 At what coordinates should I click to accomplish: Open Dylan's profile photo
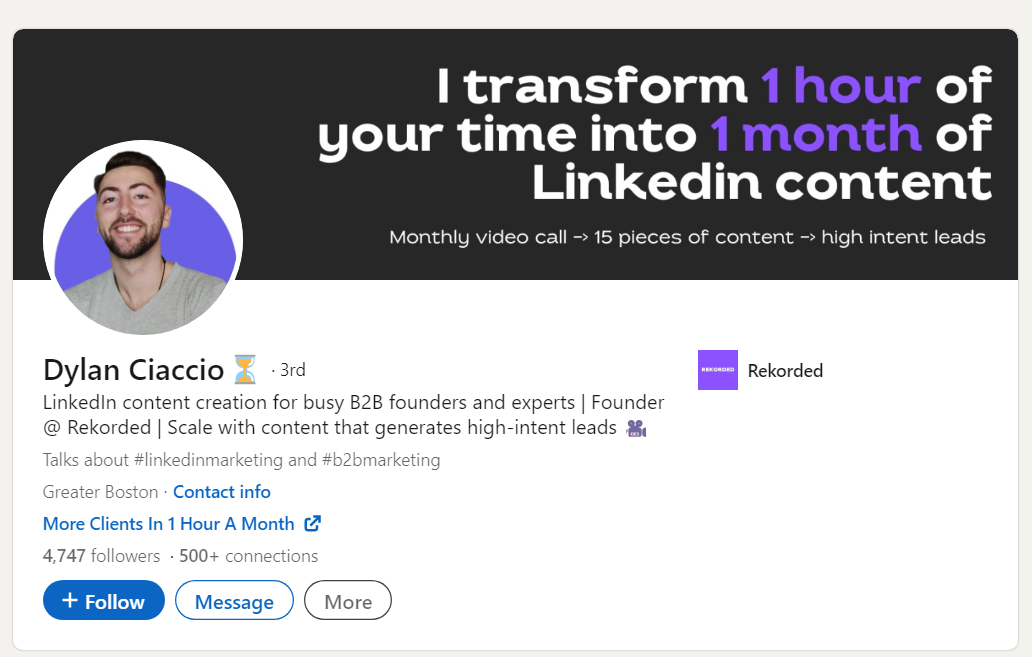pos(142,238)
